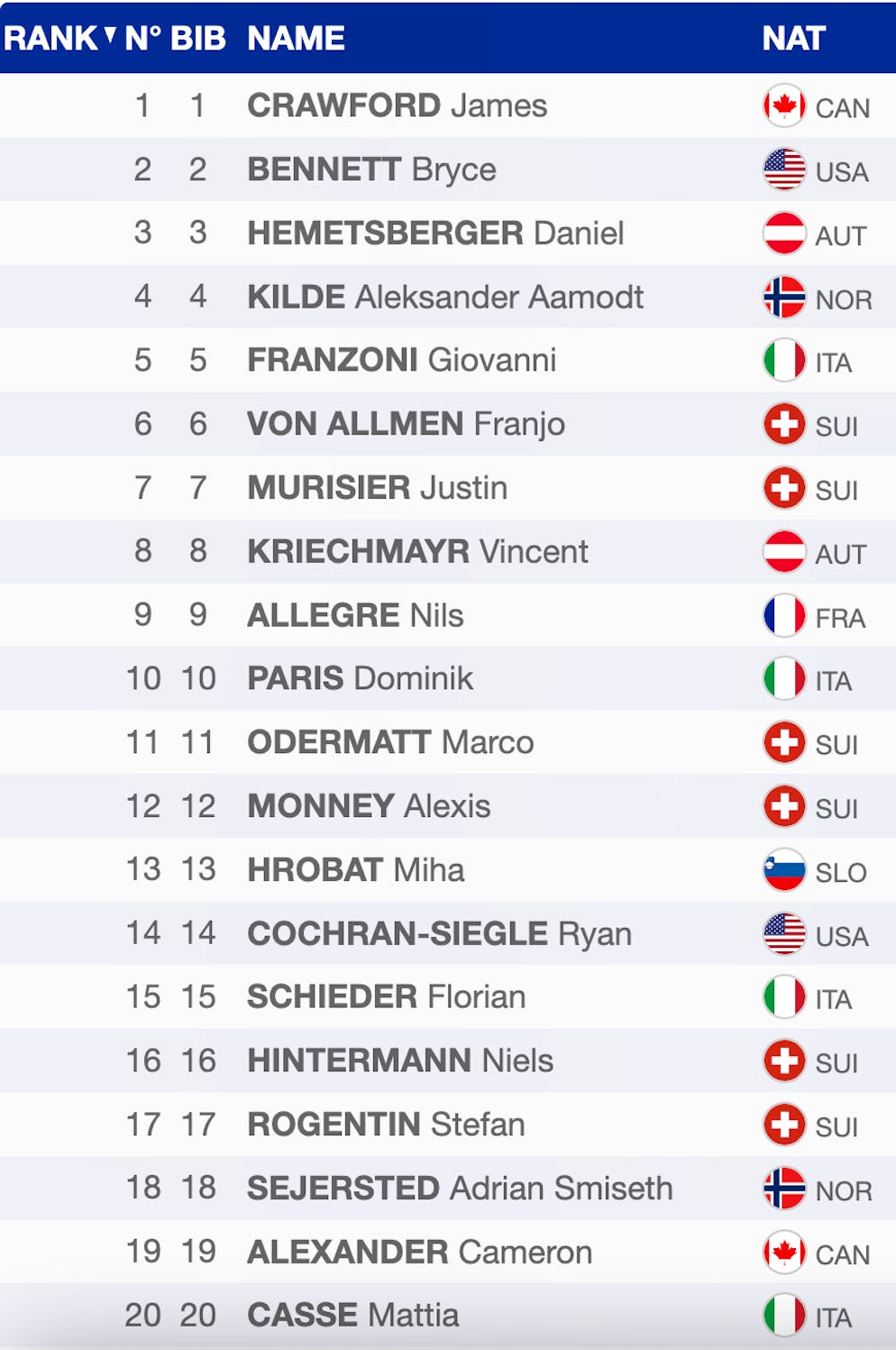Click the Norway flag next to SEJERSTED

click(x=783, y=1188)
